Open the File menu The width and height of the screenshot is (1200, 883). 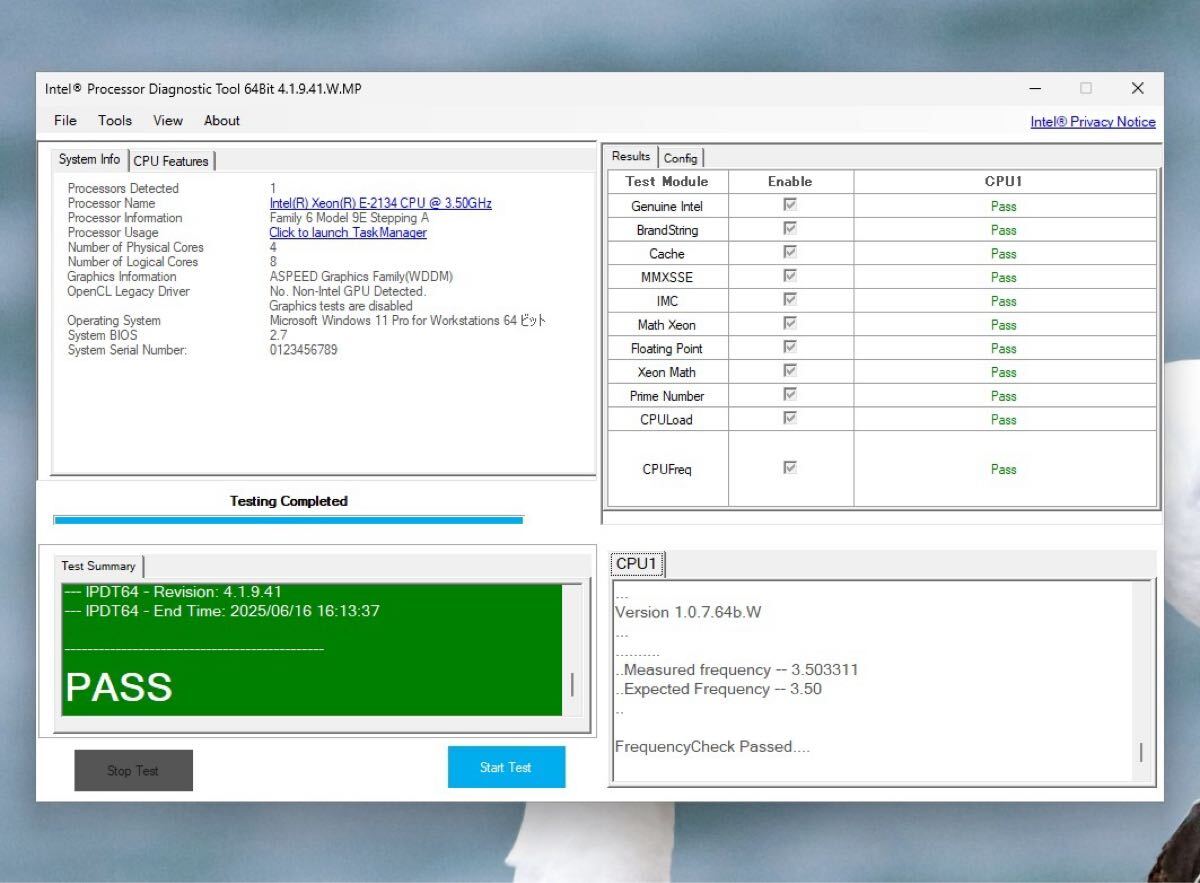(x=65, y=120)
